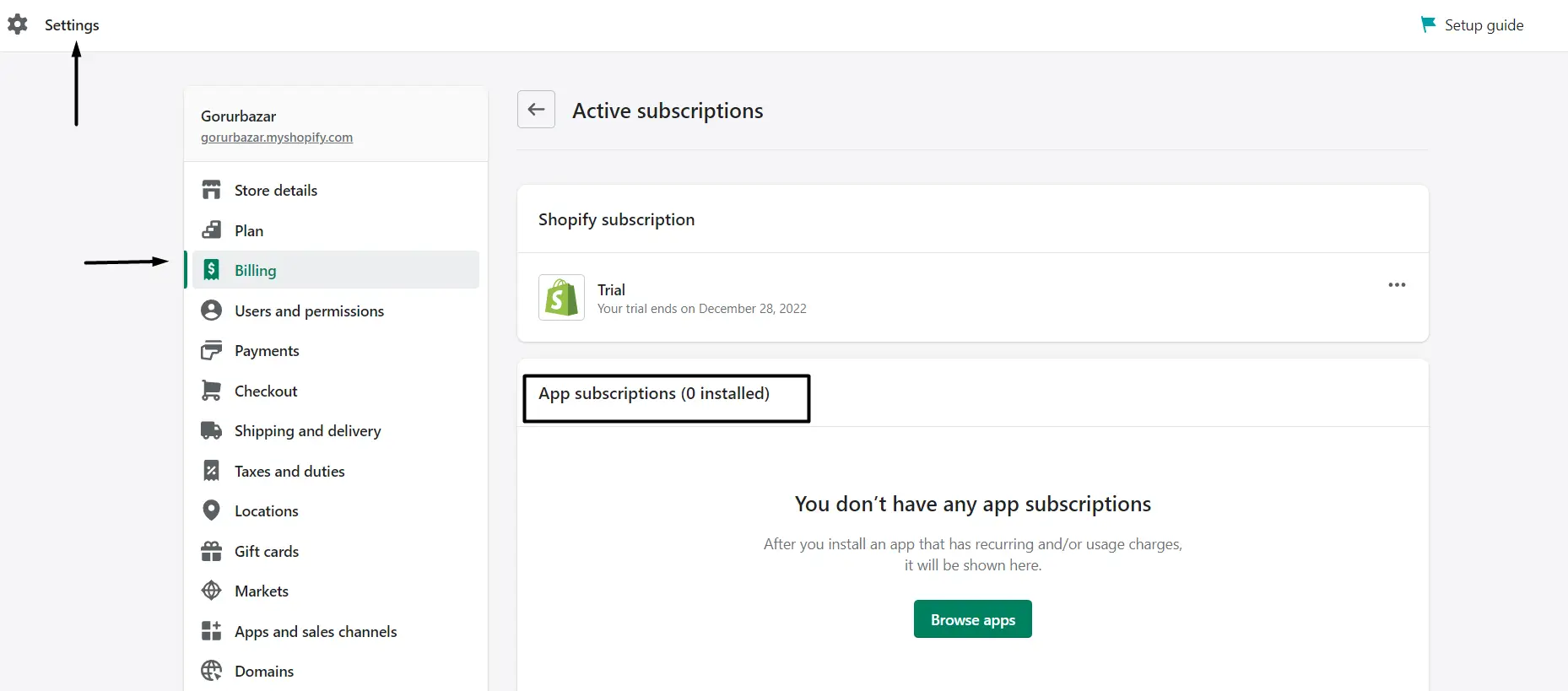Click the Shopify bag logo thumbnail

pyautogui.click(x=561, y=297)
